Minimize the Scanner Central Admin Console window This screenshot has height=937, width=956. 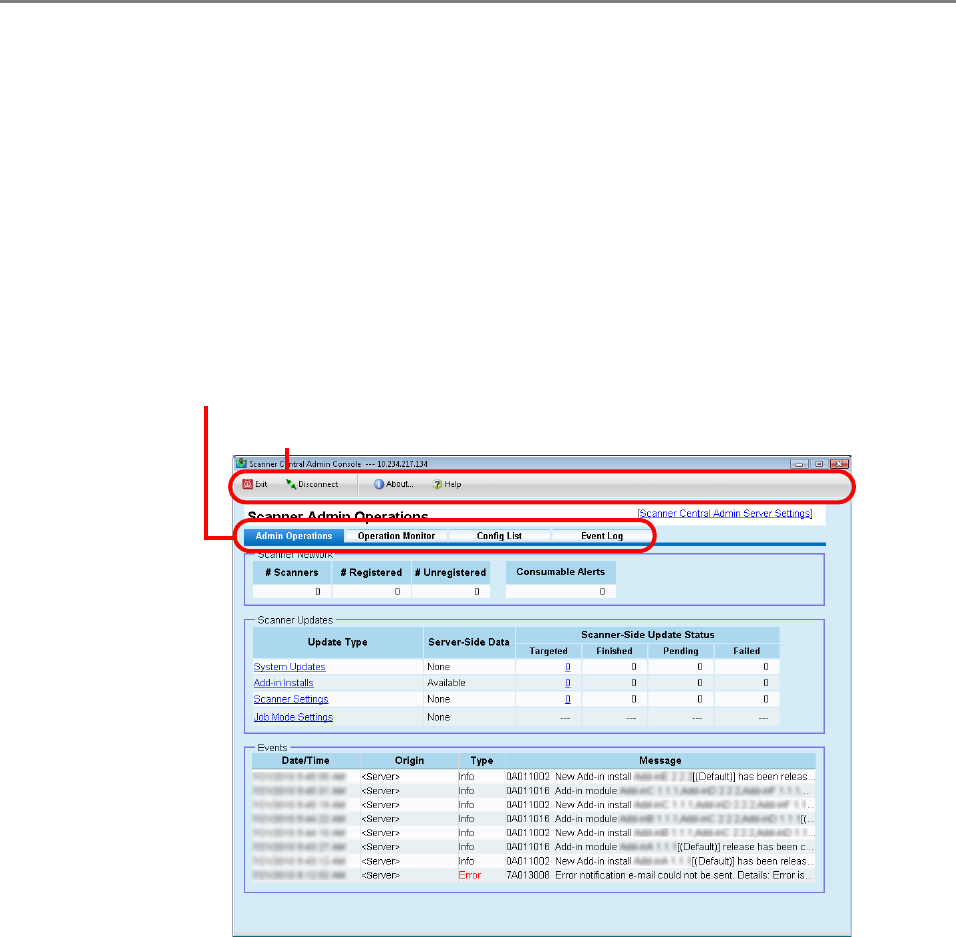(799, 464)
